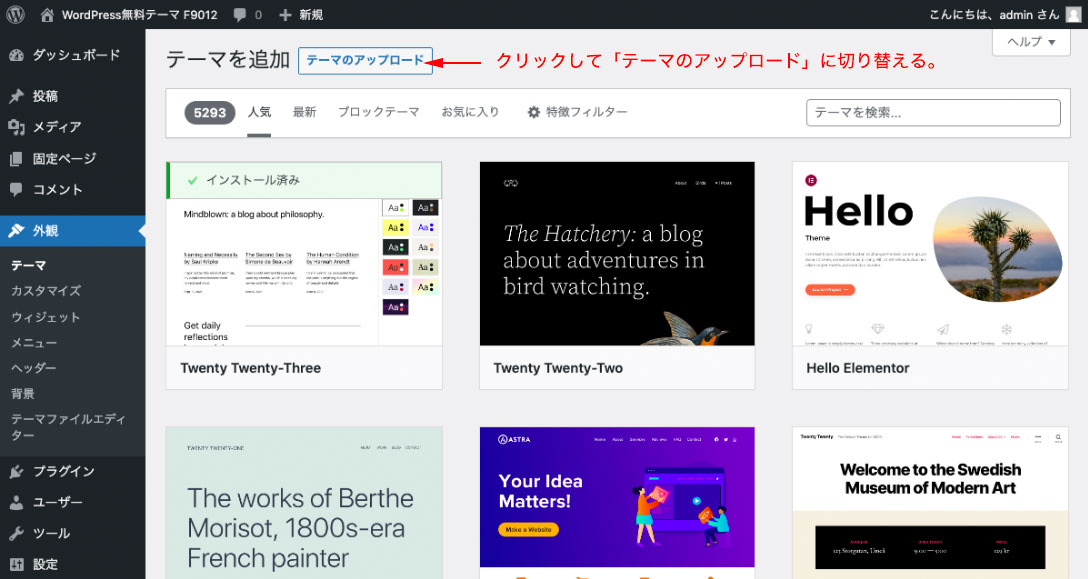Viewport: 1088px width, 579px height.
Task: Click the ユーザー person icon
Action: tap(17, 503)
